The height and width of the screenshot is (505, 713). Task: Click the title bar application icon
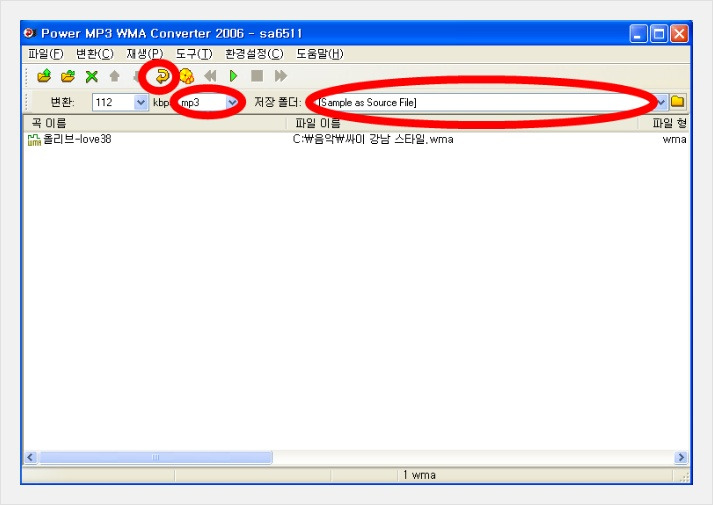[x=30, y=33]
